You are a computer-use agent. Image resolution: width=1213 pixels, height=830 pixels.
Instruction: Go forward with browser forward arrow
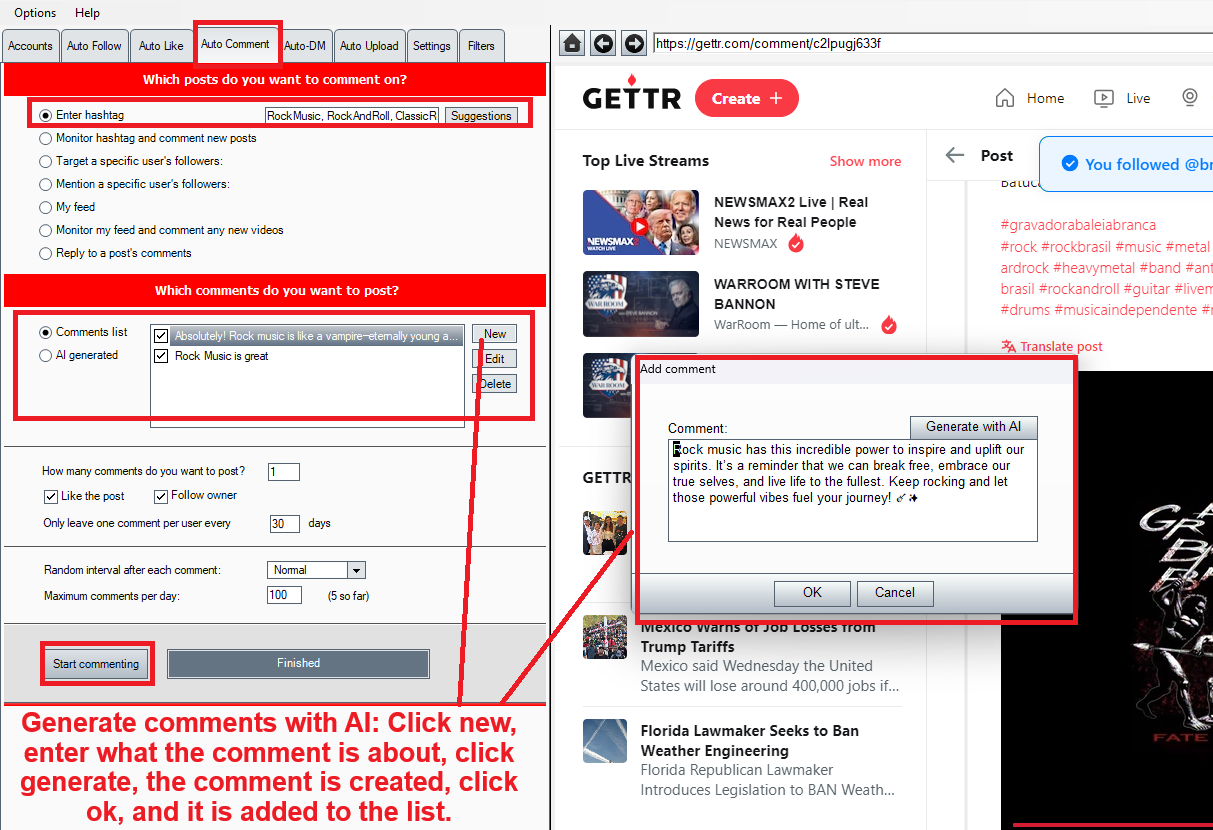click(x=634, y=43)
